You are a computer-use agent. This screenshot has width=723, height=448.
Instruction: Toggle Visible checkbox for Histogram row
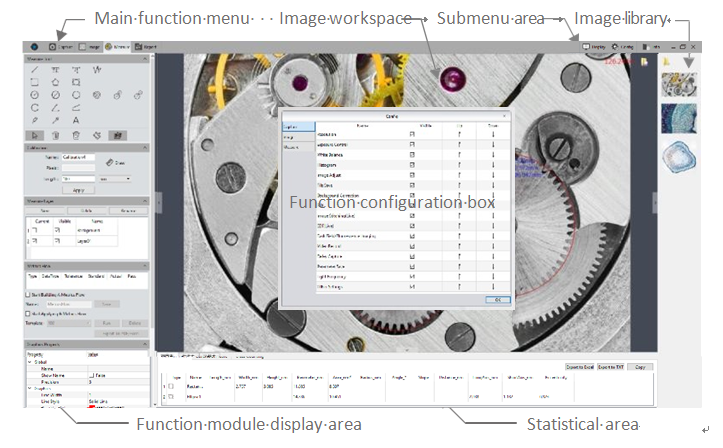pos(412,165)
